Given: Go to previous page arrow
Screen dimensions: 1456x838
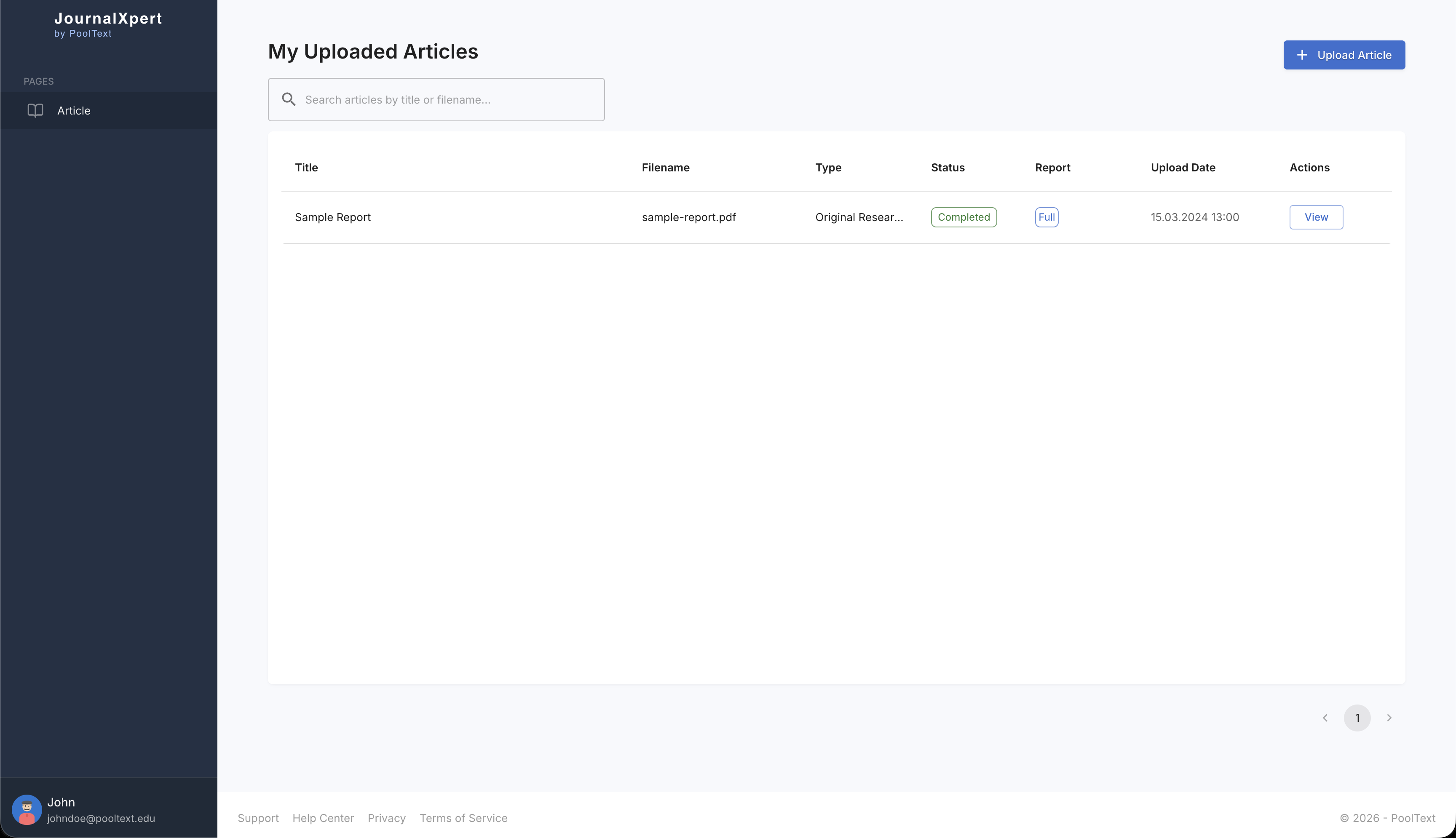Looking at the screenshot, I should 1325,718.
